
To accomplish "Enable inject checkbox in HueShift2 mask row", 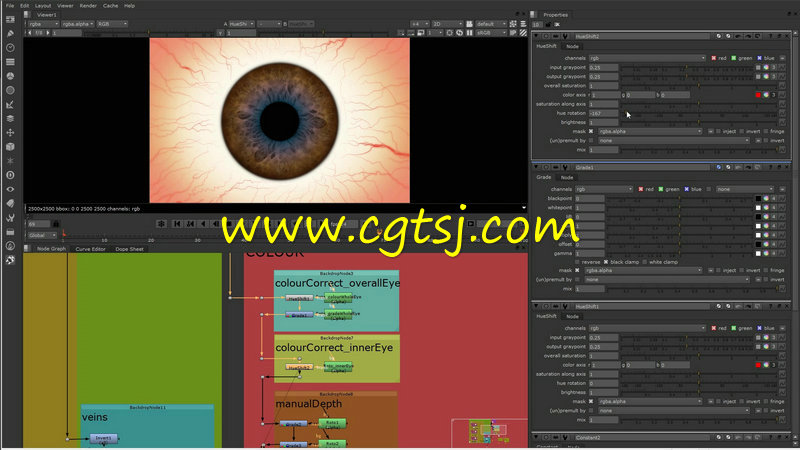I will (x=718, y=132).
